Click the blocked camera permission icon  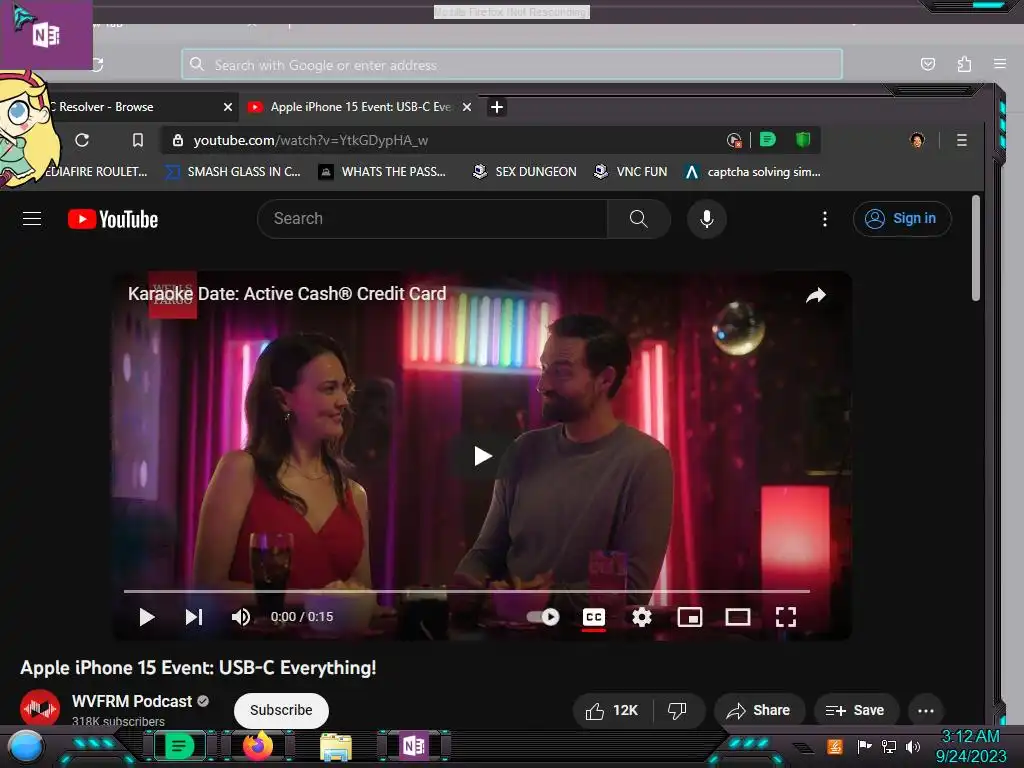734,140
